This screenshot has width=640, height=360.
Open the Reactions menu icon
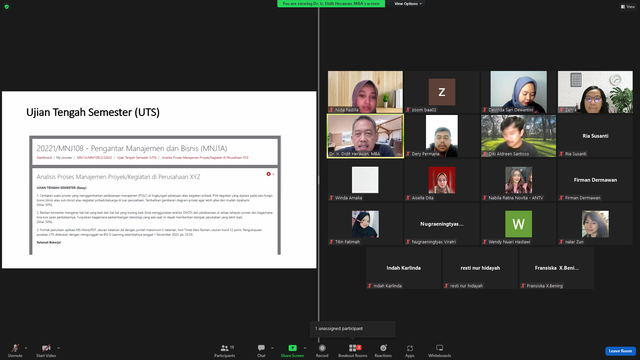point(383,348)
